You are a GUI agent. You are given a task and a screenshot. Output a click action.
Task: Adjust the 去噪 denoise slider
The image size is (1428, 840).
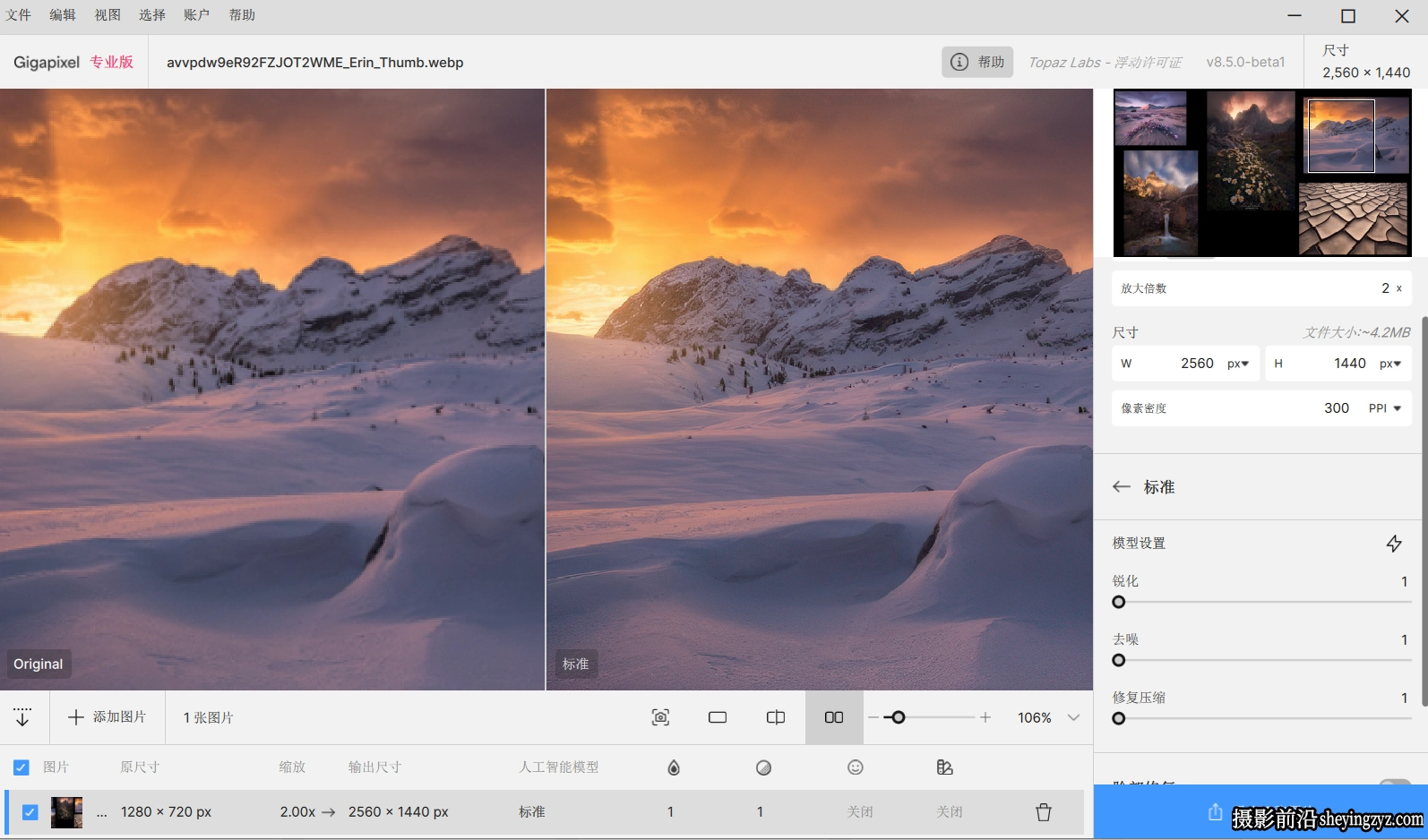coord(1261,661)
